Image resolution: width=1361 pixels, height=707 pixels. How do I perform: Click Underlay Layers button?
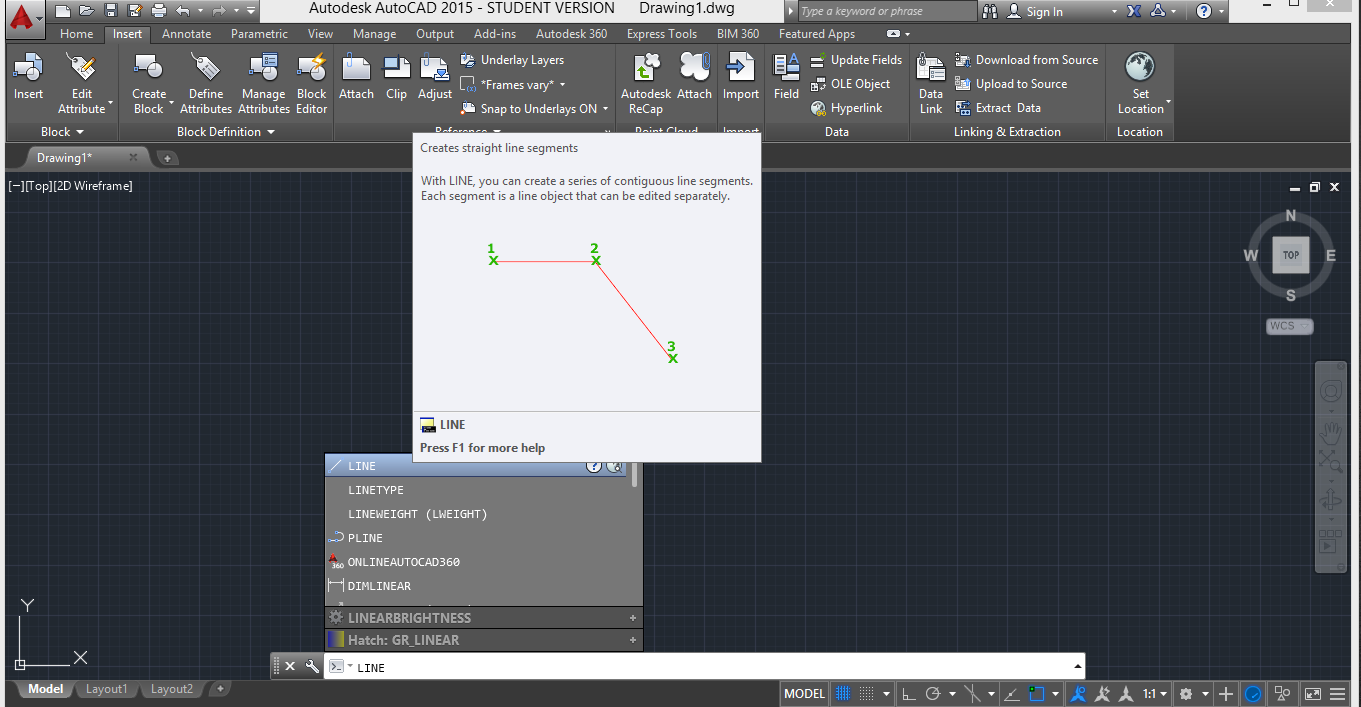pos(512,60)
